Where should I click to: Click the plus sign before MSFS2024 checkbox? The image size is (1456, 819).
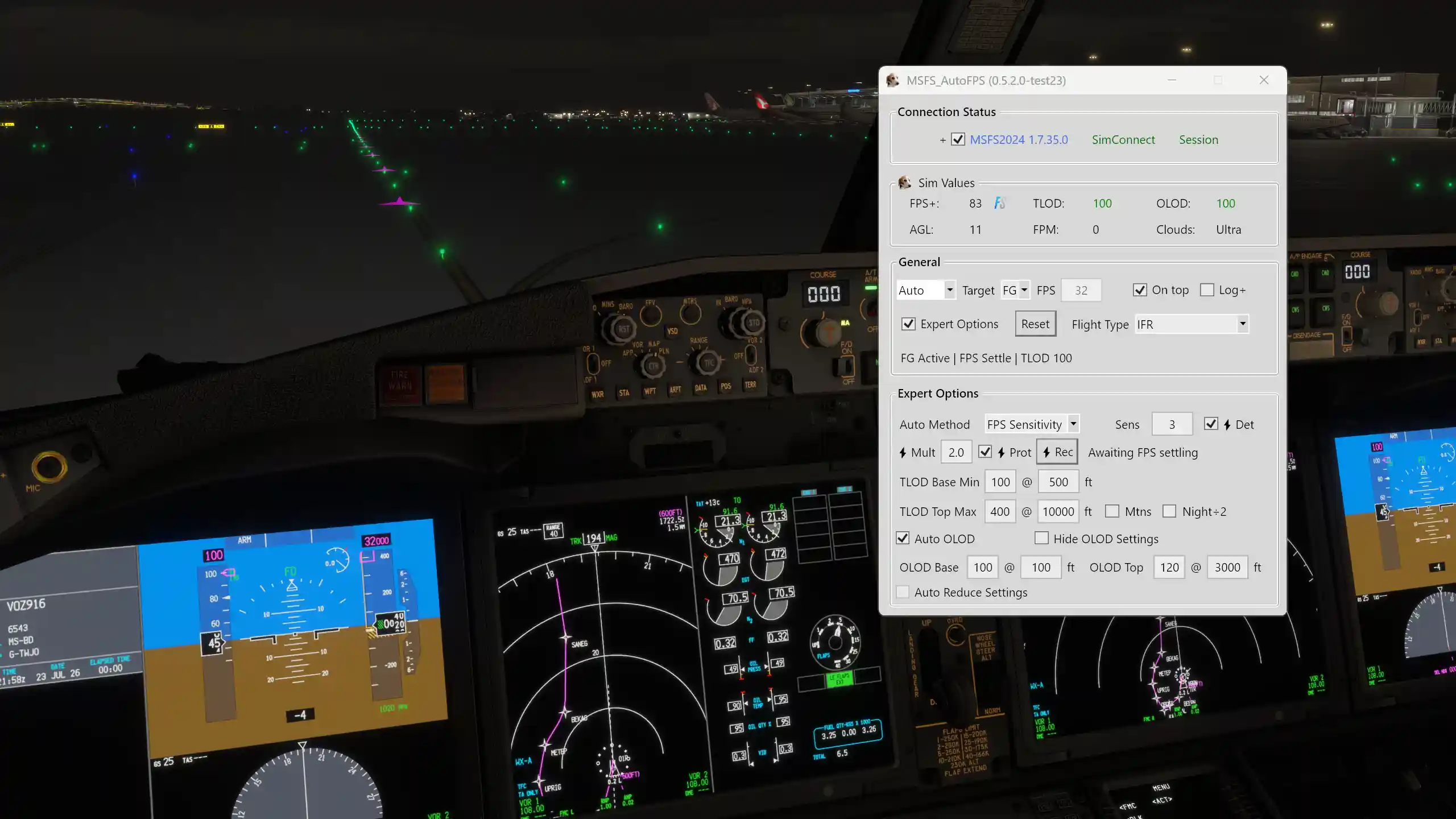point(942,140)
